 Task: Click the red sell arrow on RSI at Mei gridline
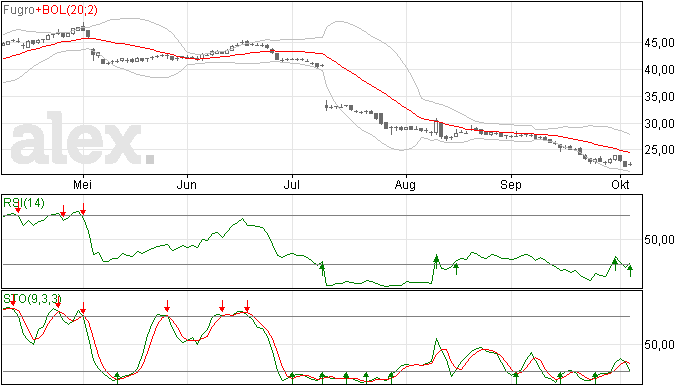tap(83, 209)
